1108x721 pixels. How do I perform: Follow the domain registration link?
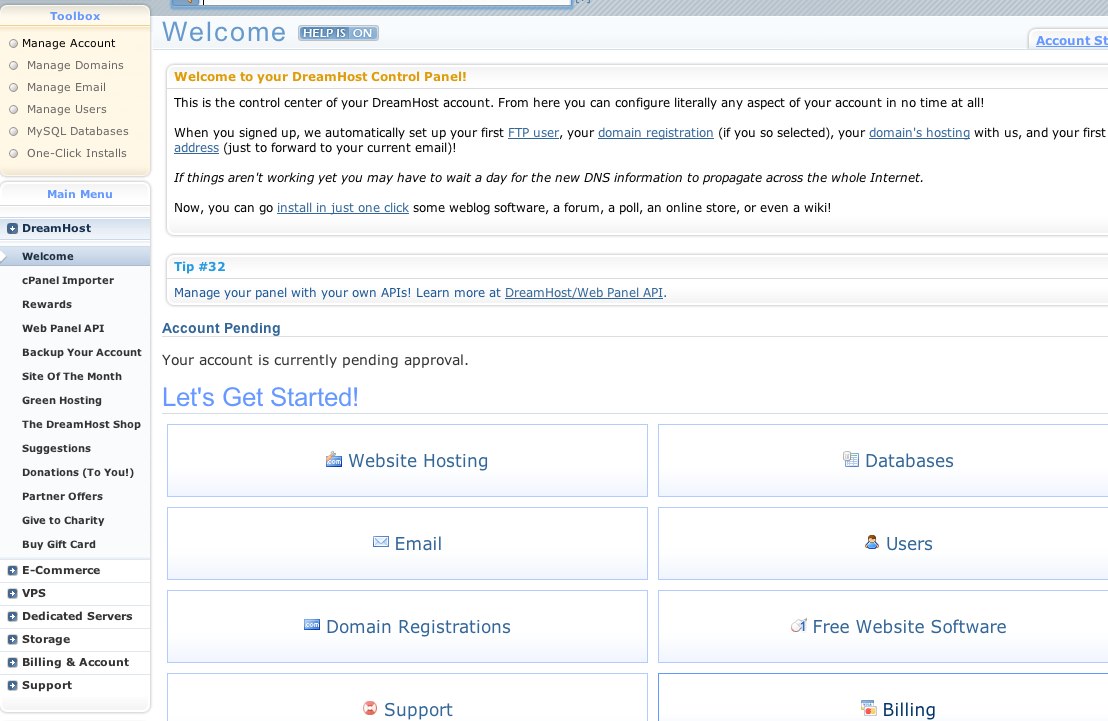click(656, 133)
